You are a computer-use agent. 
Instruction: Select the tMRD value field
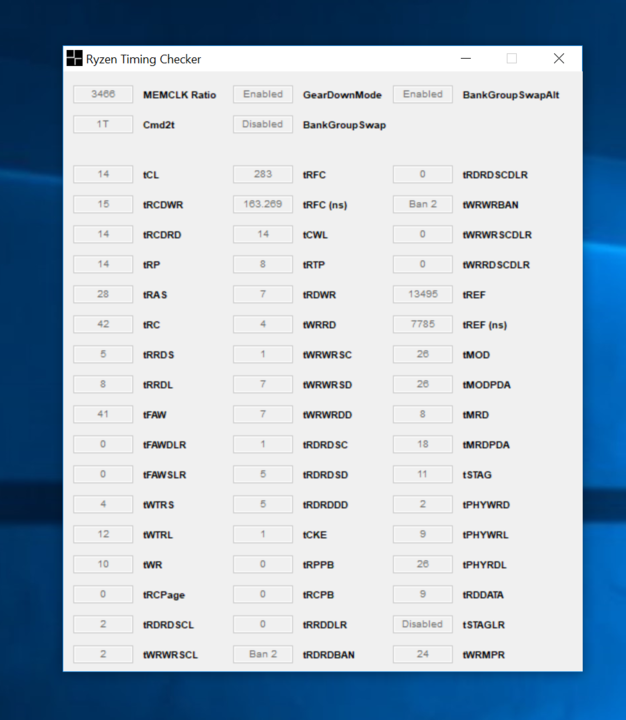[423, 414]
